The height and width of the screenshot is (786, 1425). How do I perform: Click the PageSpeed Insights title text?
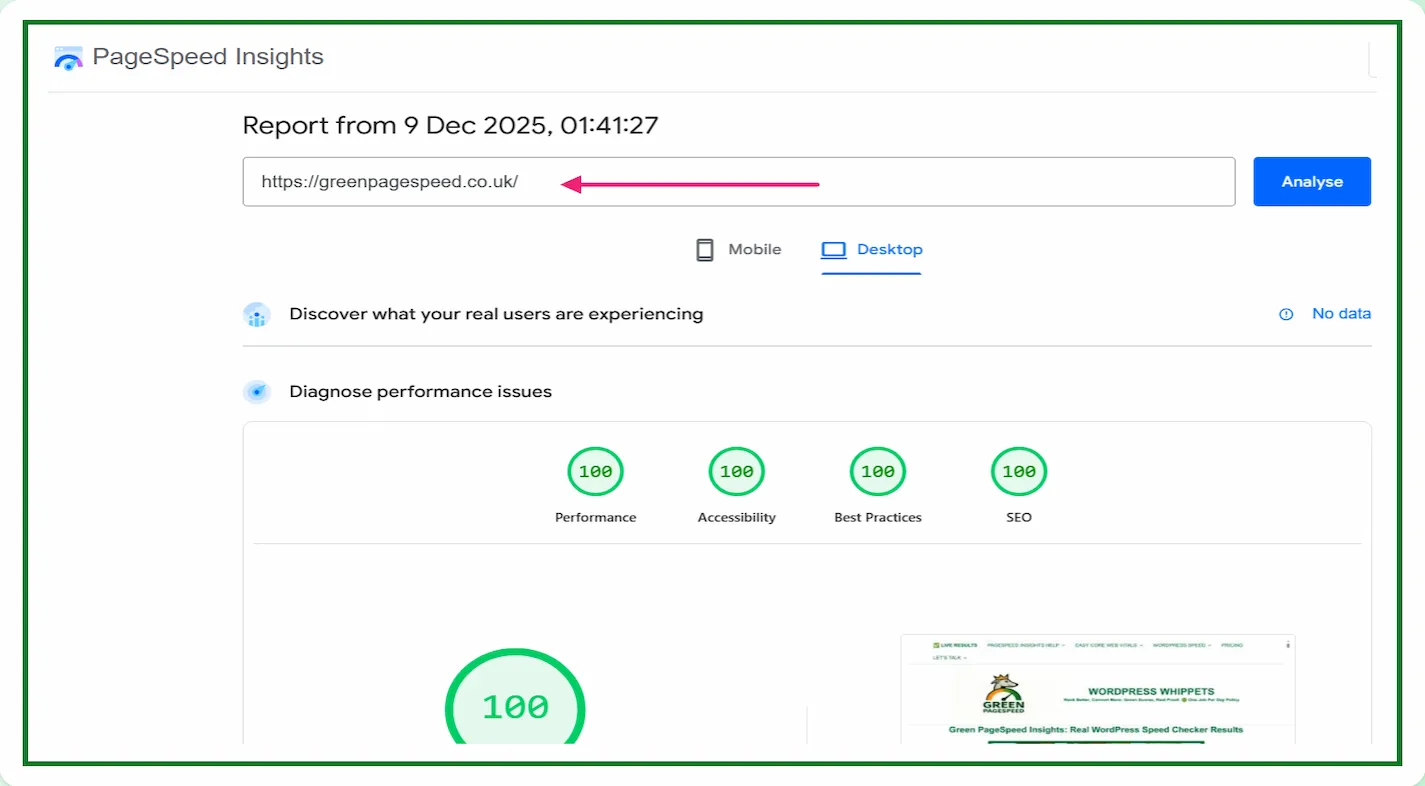(x=208, y=57)
